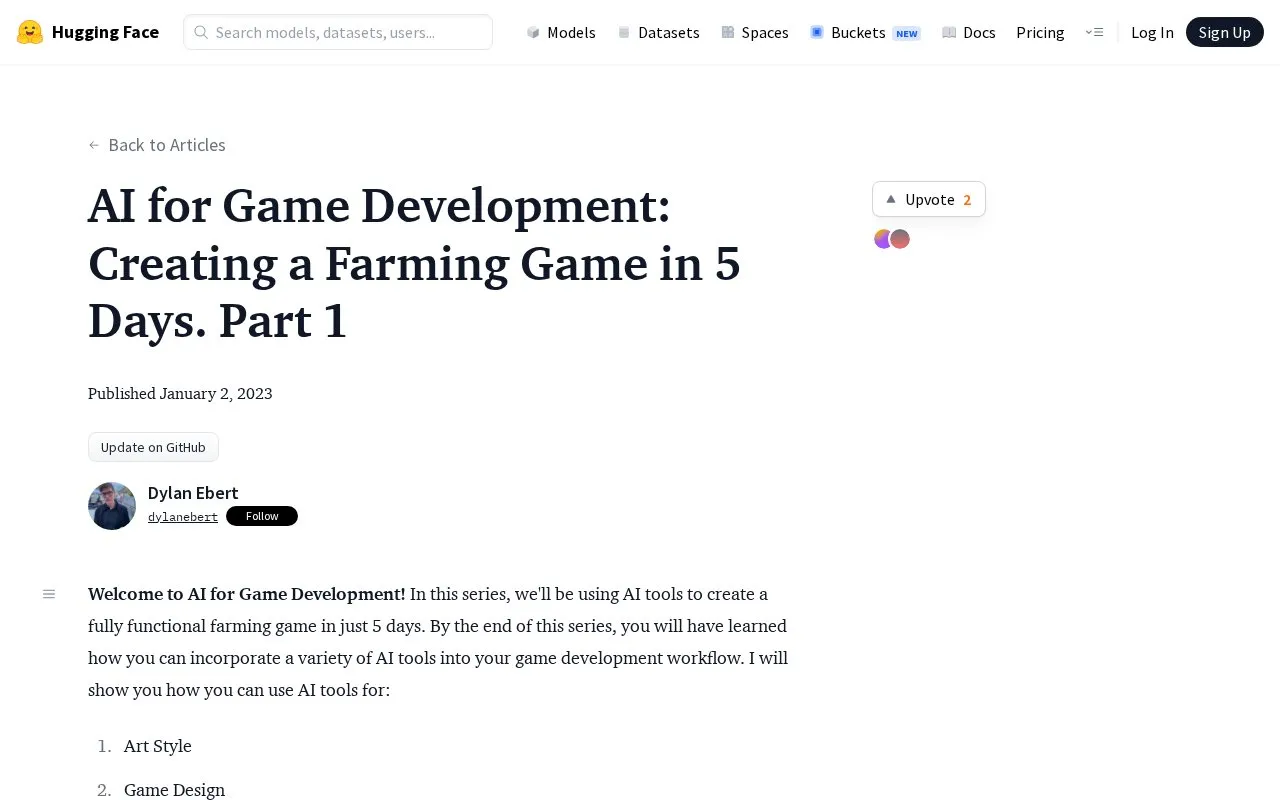Click the first upvoter avatar
The height and width of the screenshot is (800, 1280).
click(883, 239)
